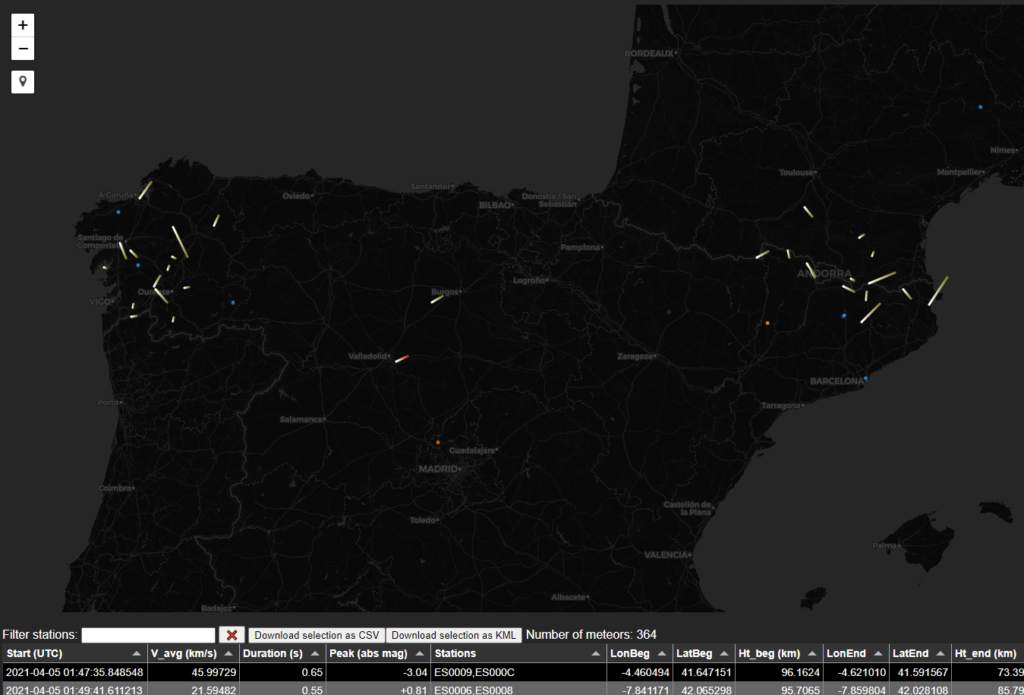Zoom in on the meteor map
1024x695 pixels.
pos(23,24)
